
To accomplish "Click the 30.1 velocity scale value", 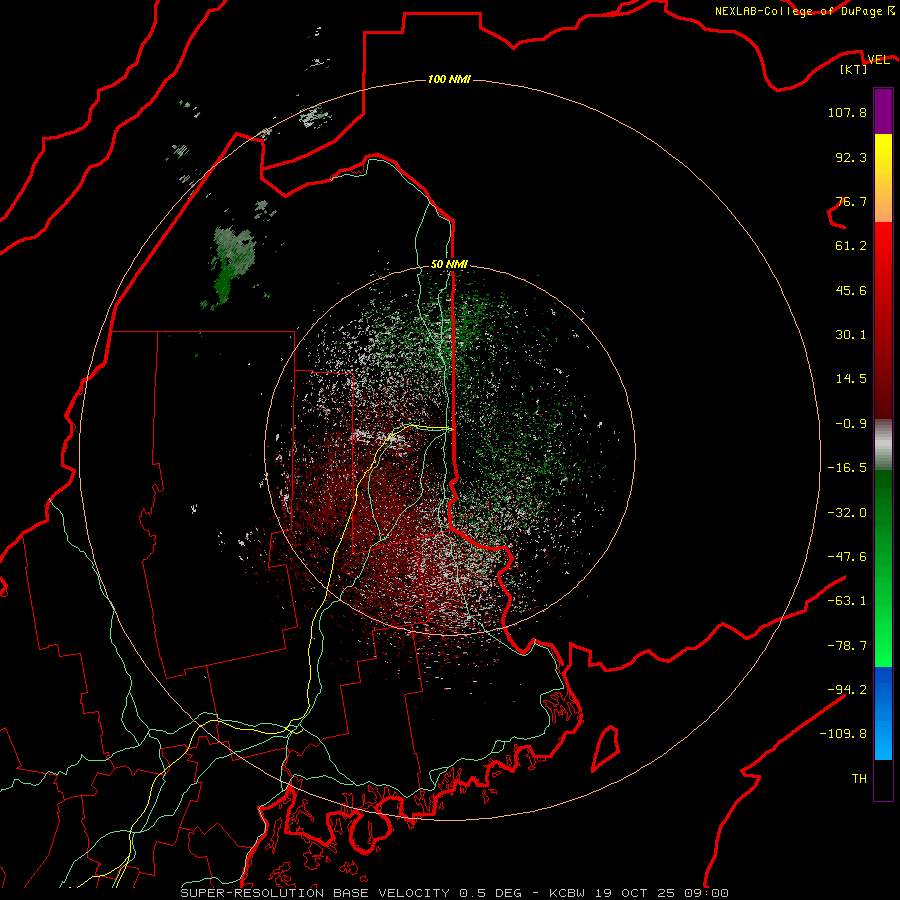I will click(851, 335).
